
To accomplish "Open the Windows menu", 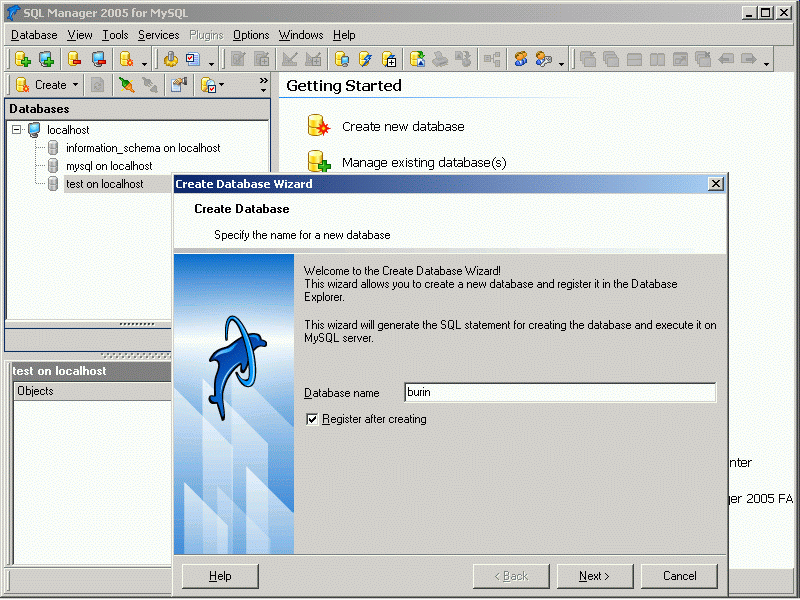I will (301, 35).
